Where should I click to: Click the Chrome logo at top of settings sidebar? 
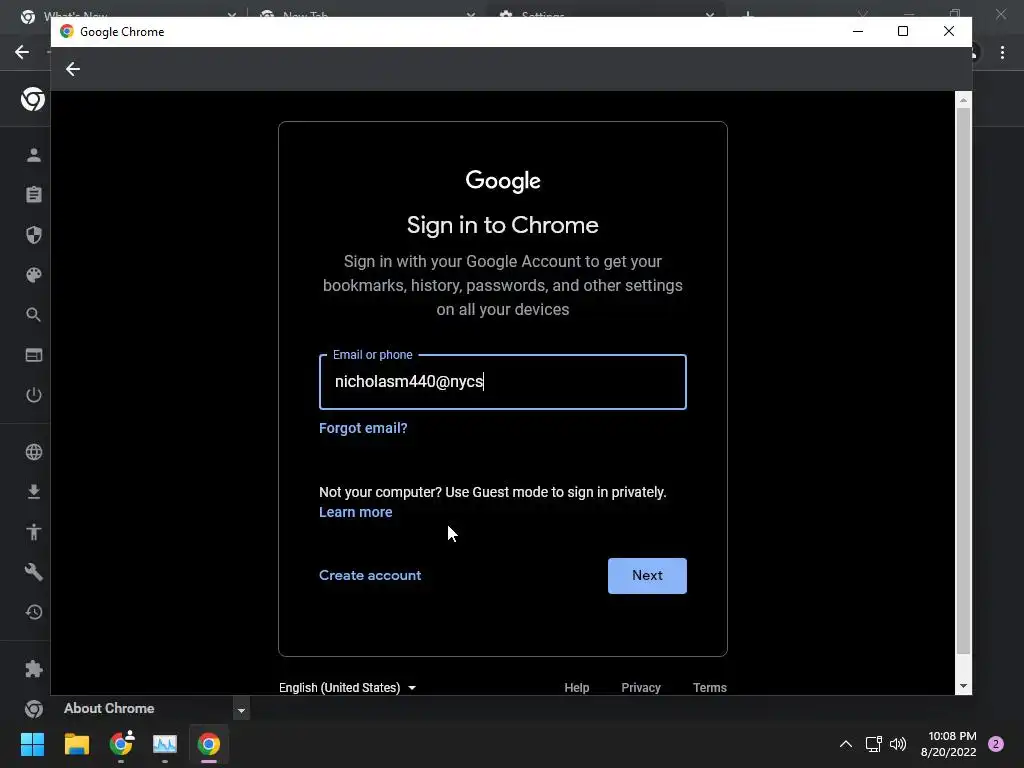point(33,99)
